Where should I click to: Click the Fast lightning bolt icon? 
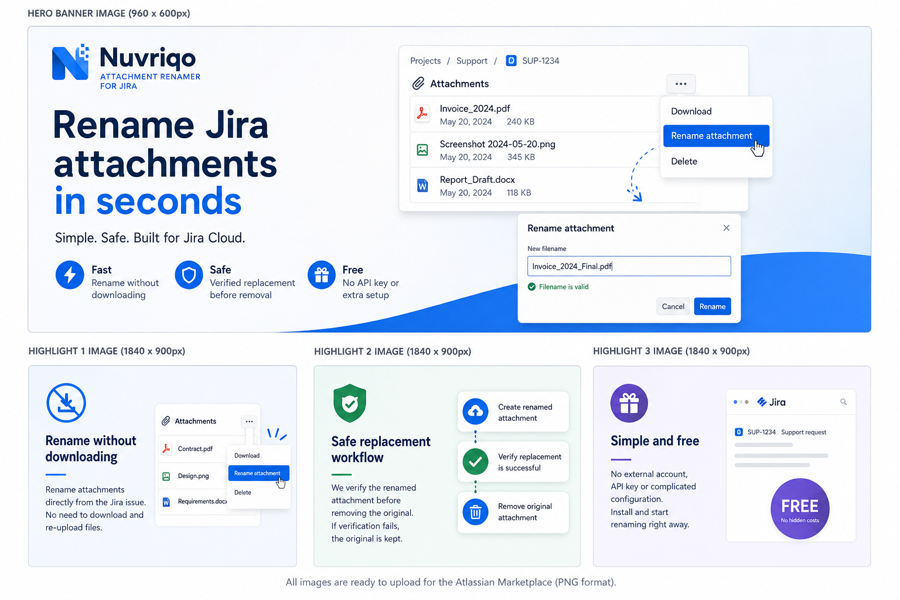point(70,275)
